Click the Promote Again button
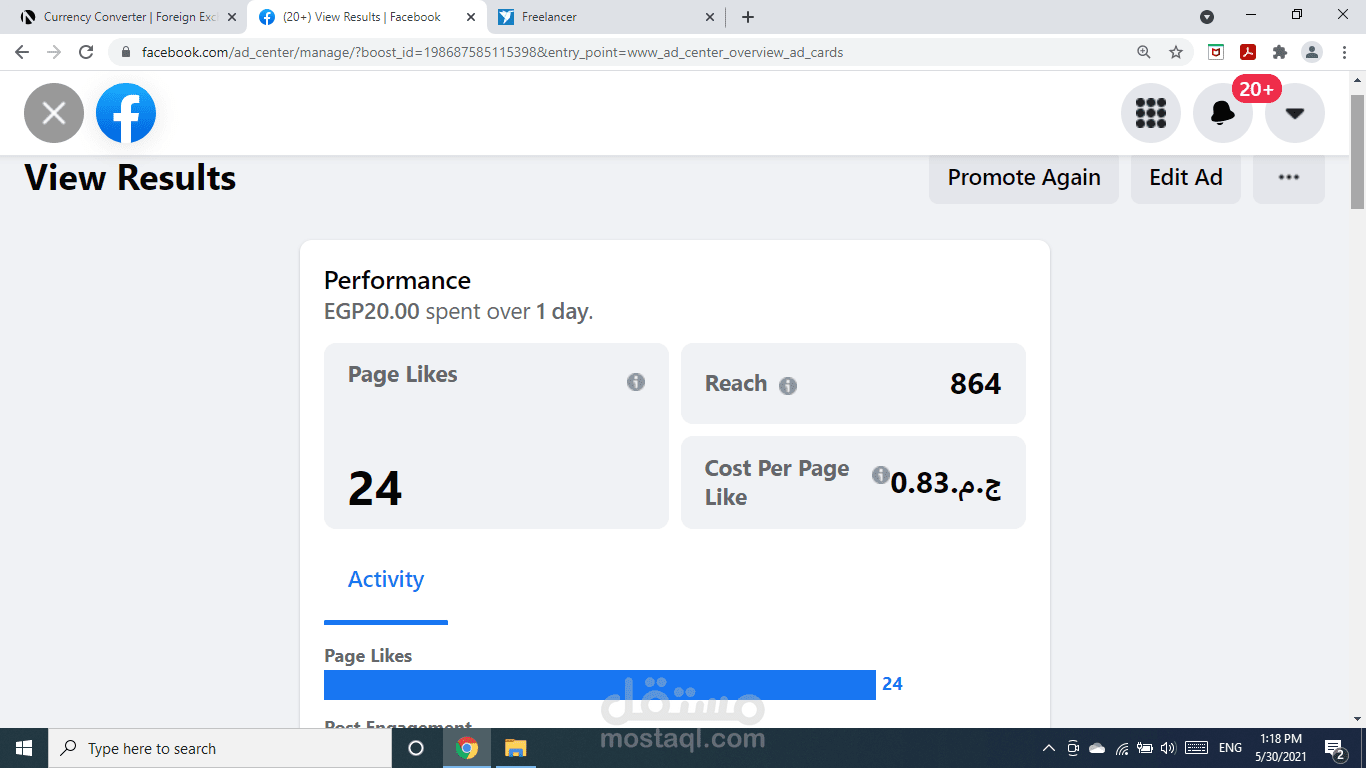The image size is (1366, 768). [1024, 178]
